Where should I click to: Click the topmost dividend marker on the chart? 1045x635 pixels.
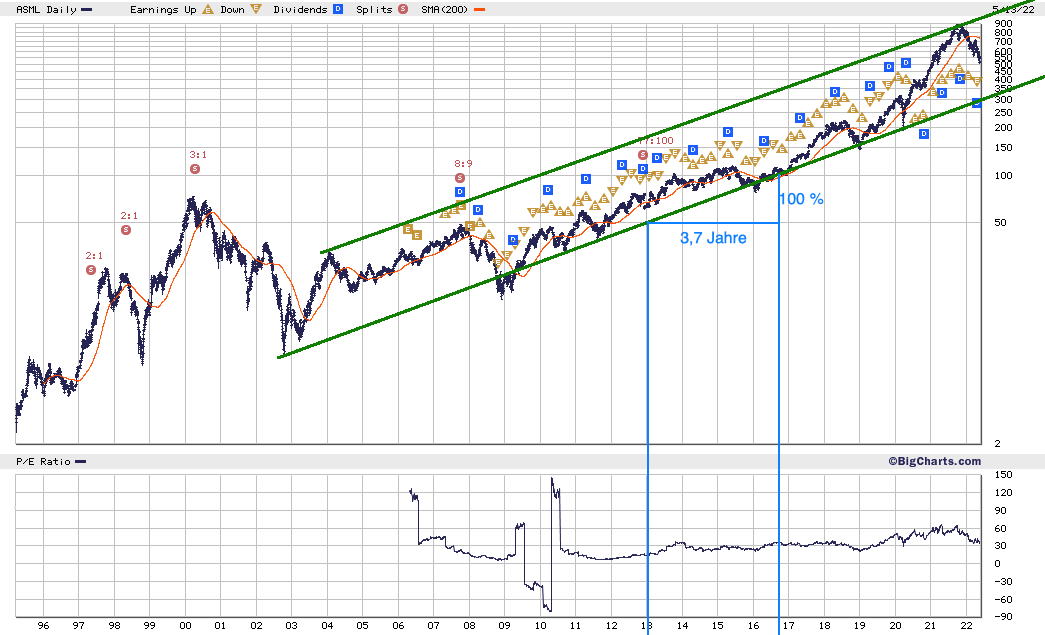click(x=906, y=63)
